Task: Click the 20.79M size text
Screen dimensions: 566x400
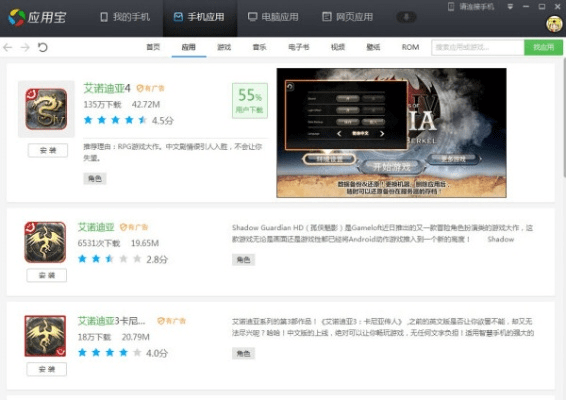Action: 135,337
